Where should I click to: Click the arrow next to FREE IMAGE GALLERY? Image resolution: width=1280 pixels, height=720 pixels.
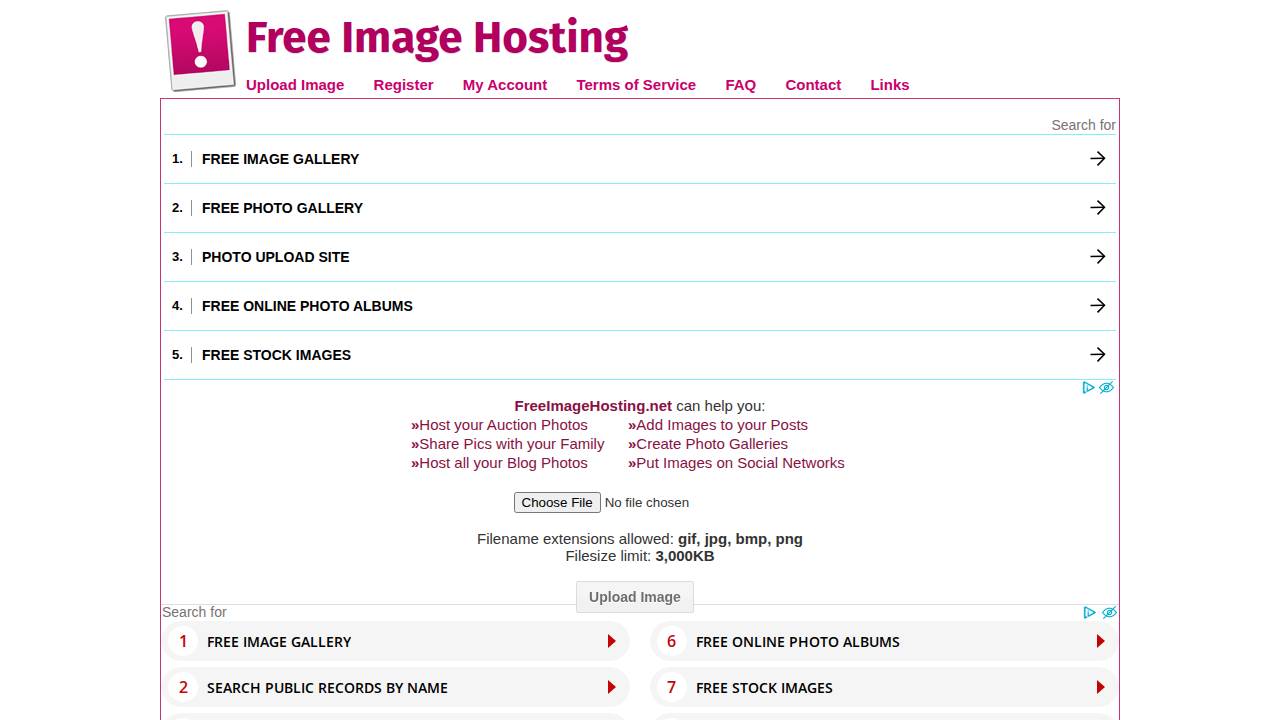(x=1097, y=158)
